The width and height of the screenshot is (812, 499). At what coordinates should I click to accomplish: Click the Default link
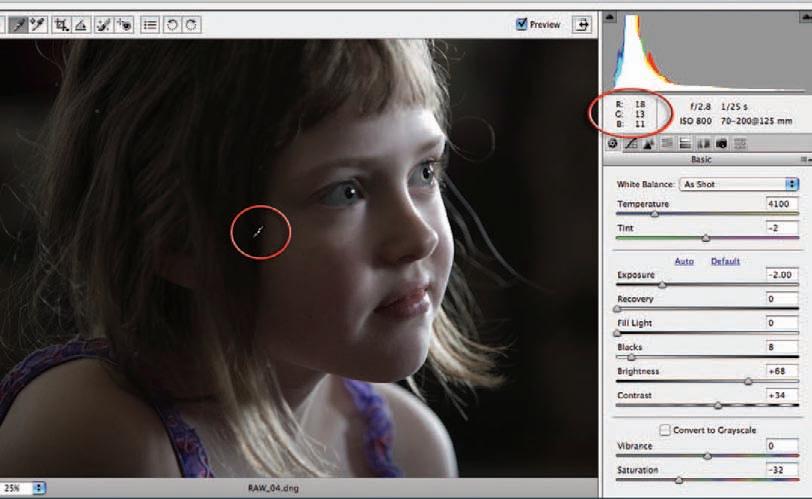[725, 261]
